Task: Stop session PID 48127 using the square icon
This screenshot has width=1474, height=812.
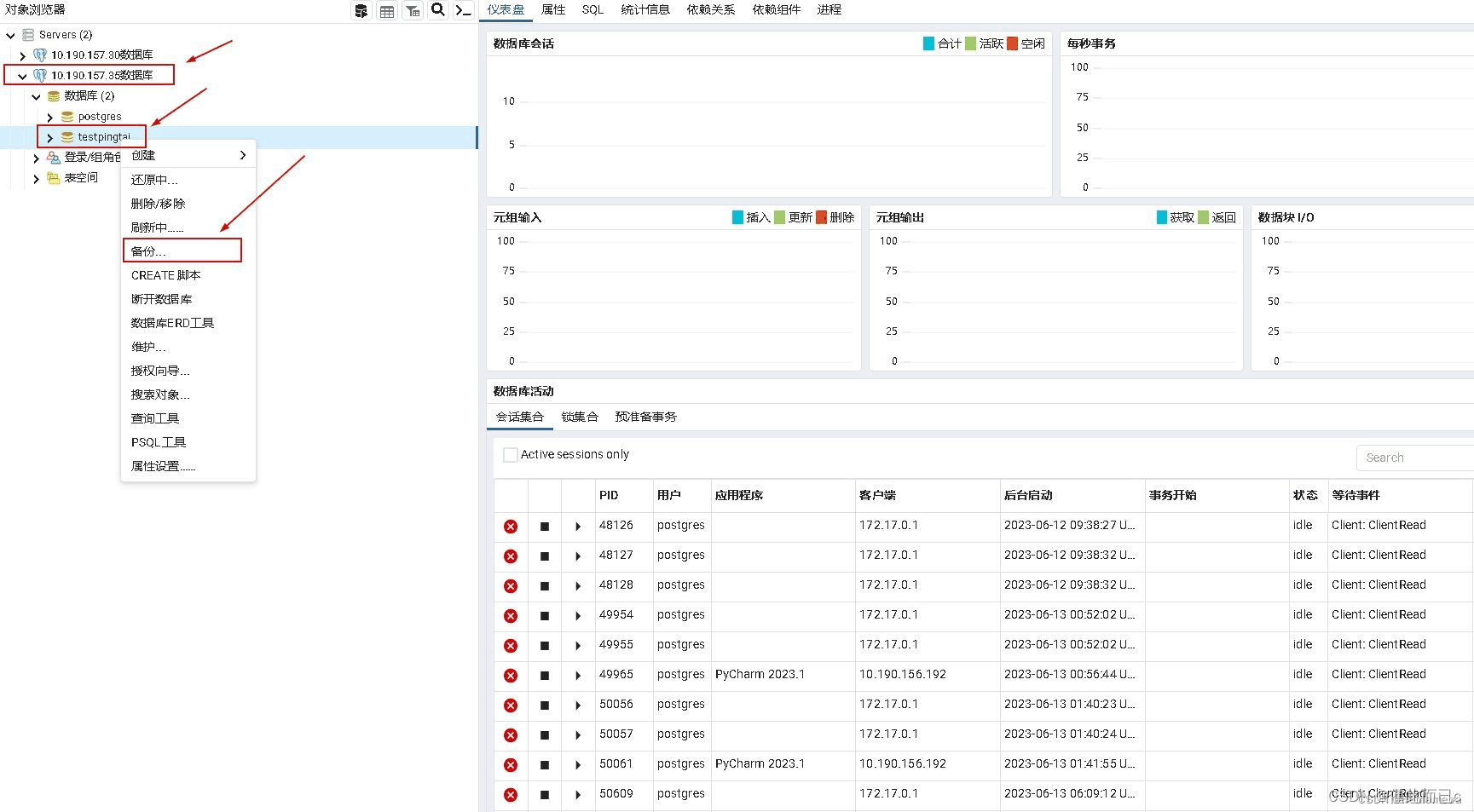Action: [545, 556]
